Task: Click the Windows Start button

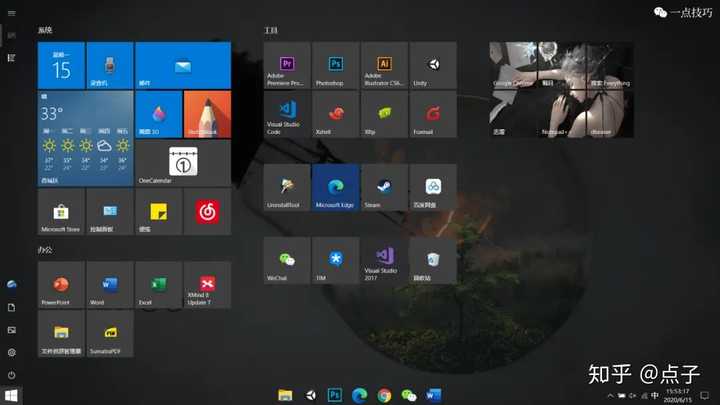Action: point(11,395)
